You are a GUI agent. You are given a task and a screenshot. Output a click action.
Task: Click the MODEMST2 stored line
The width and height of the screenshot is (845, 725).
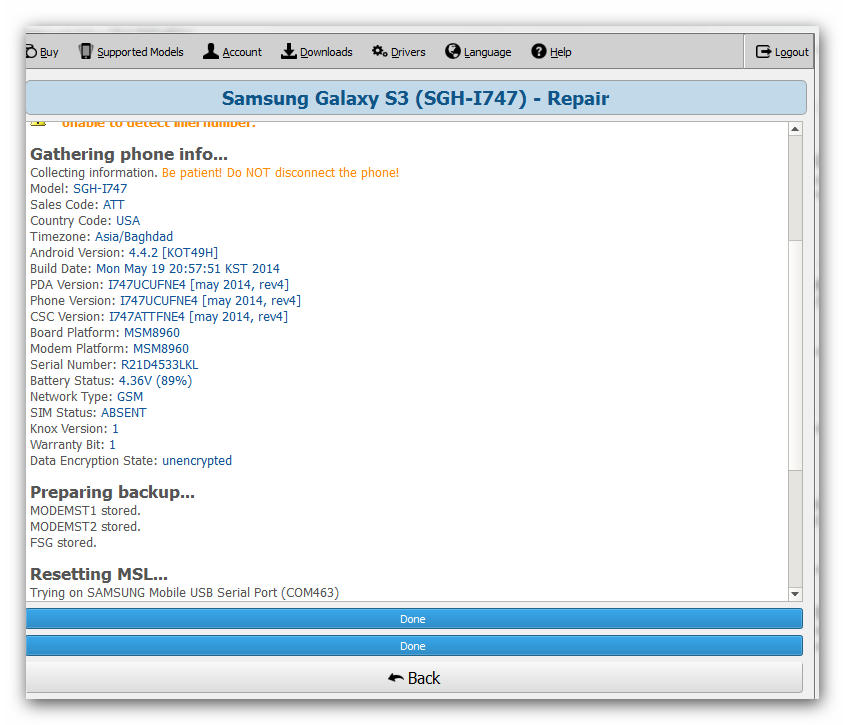(x=85, y=527)
